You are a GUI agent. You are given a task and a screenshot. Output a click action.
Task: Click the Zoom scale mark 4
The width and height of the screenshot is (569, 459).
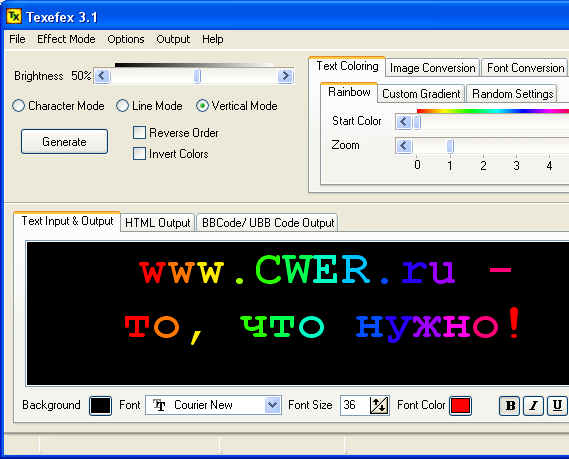549,166
